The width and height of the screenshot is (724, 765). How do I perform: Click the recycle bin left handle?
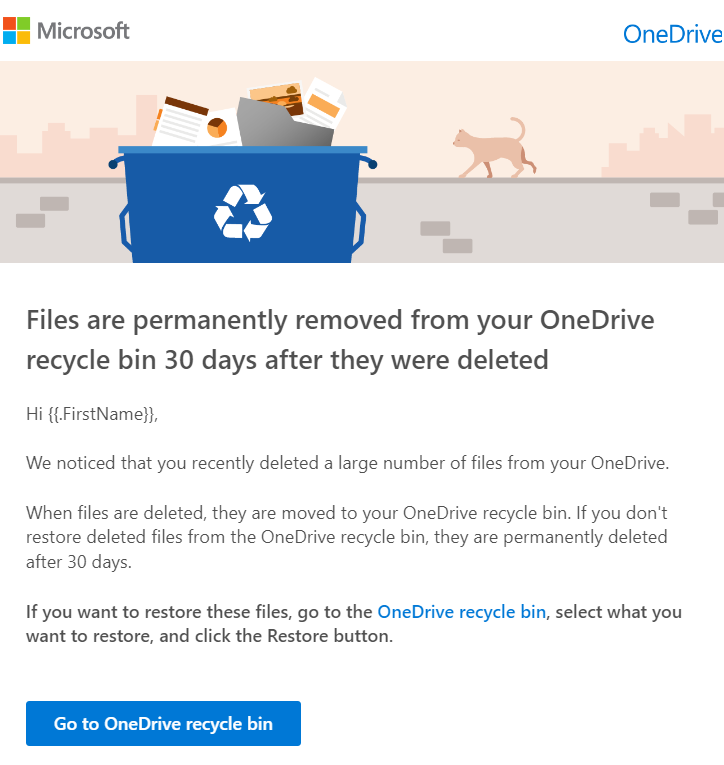(x=125, y=227)
